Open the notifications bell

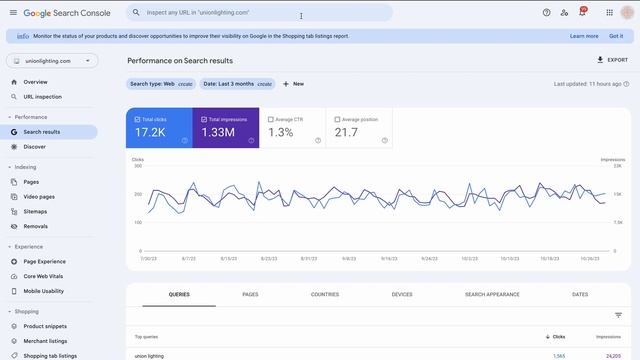(x=582, y=12)
